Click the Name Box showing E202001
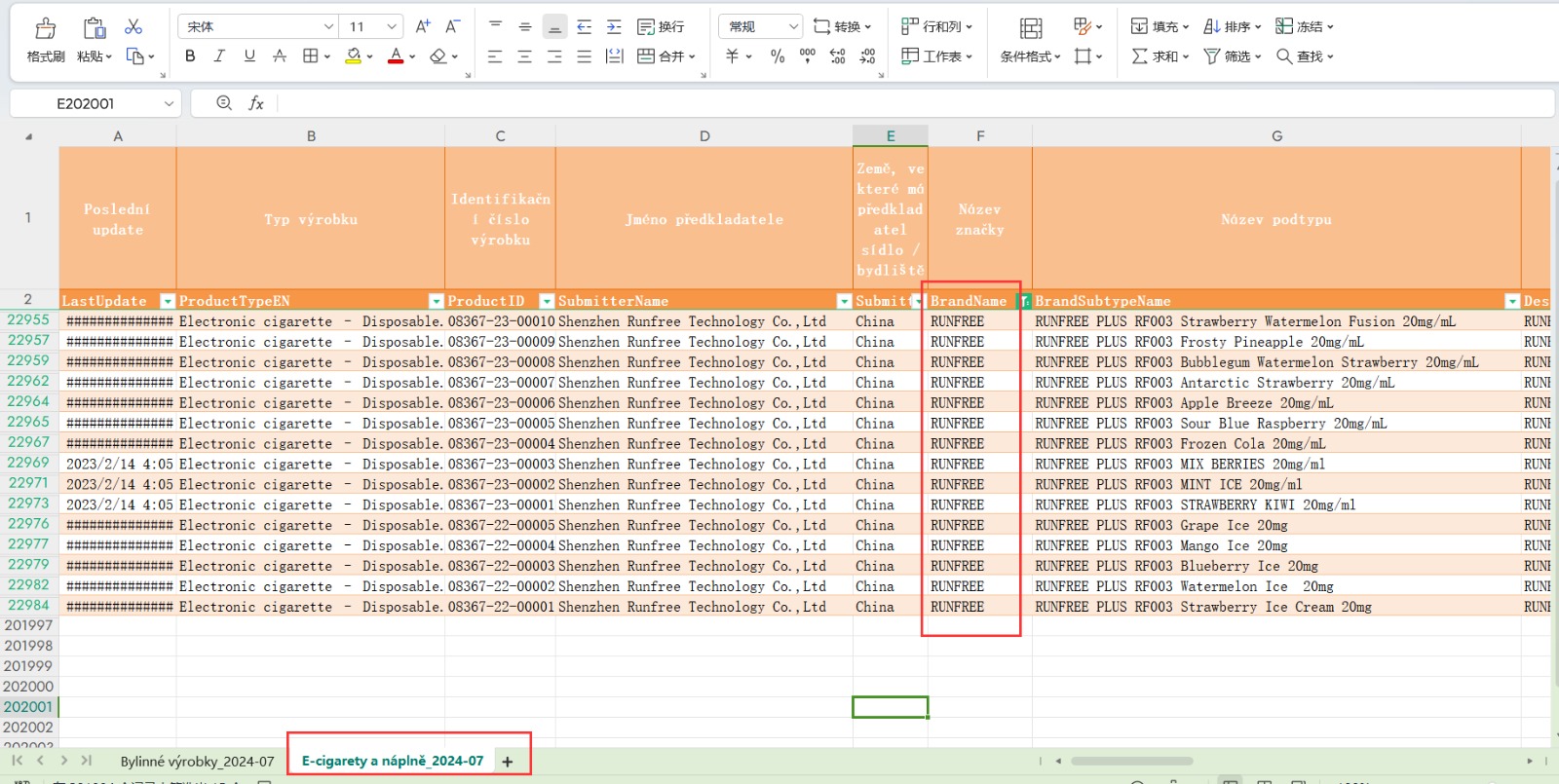 coord(95,103)
